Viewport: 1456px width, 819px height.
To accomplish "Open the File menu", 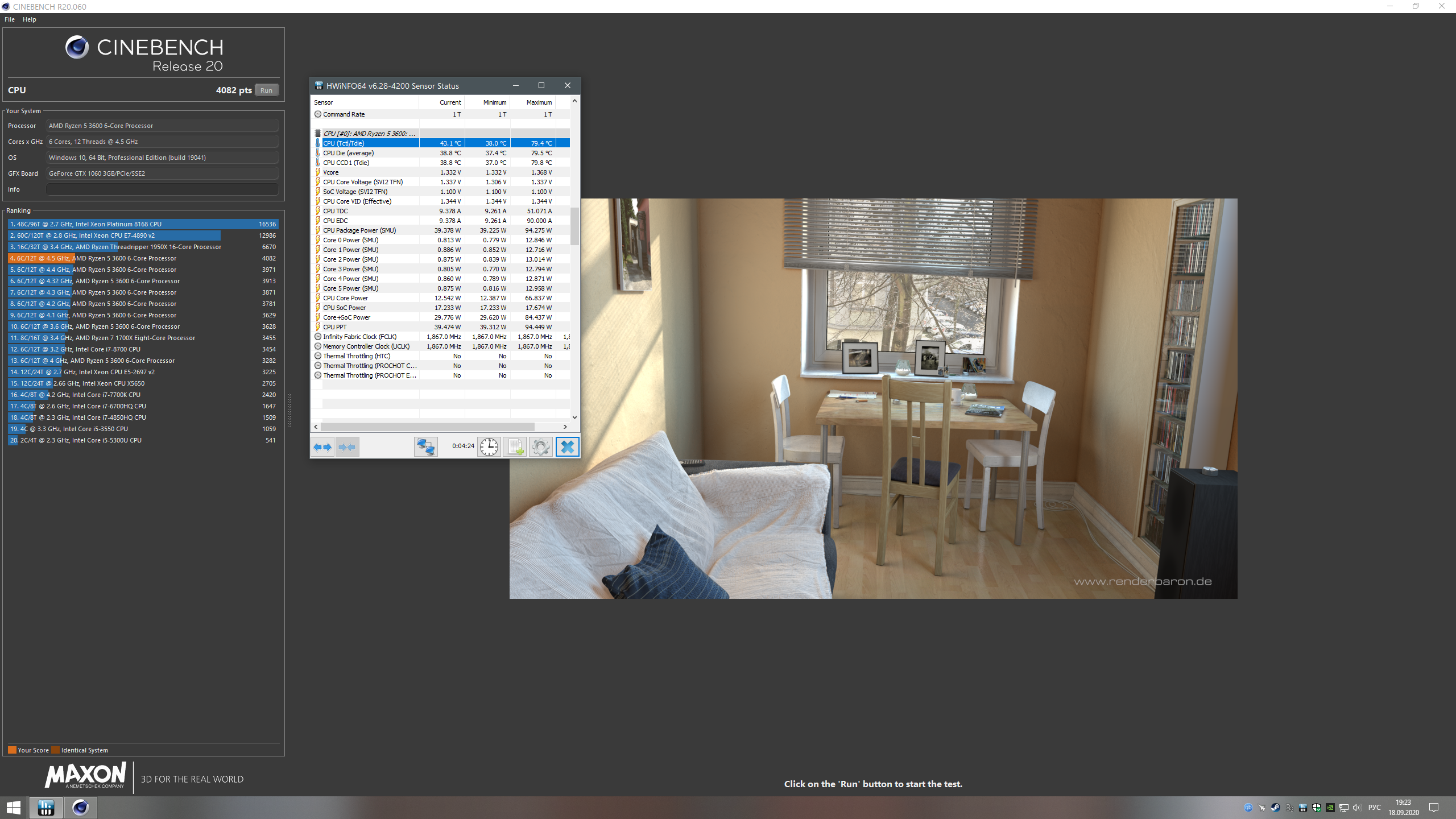I will point(10,19).
